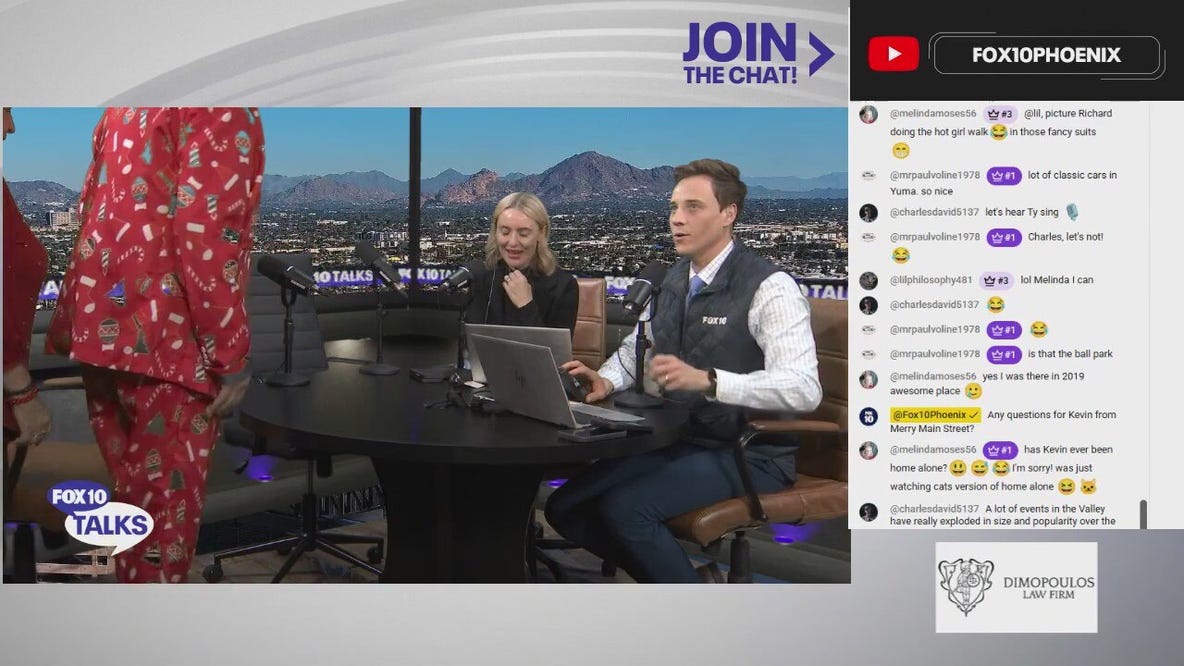Image resolution: width=1184 pixels, height=666 pixels.
Task: Open avatar beside "yes I was there in 2019"
Action: pos(868,379)
